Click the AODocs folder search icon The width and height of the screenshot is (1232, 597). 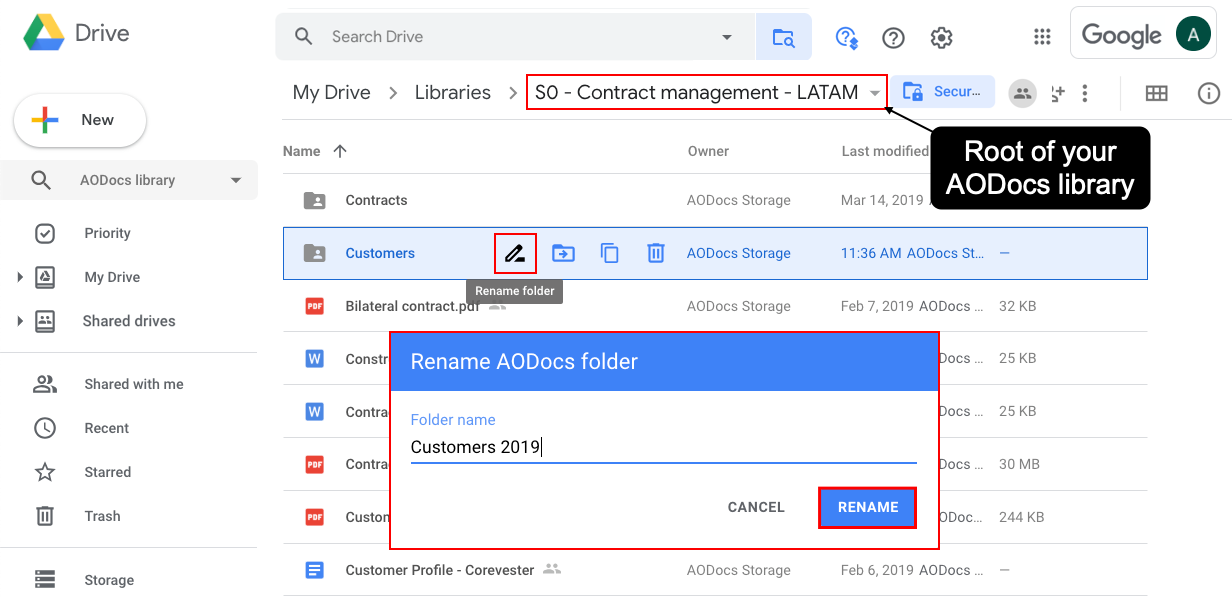coord(783,37)
